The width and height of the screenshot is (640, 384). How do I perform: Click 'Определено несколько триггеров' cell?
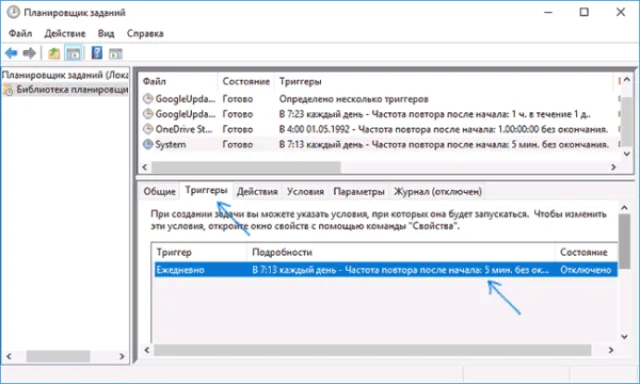353,99
